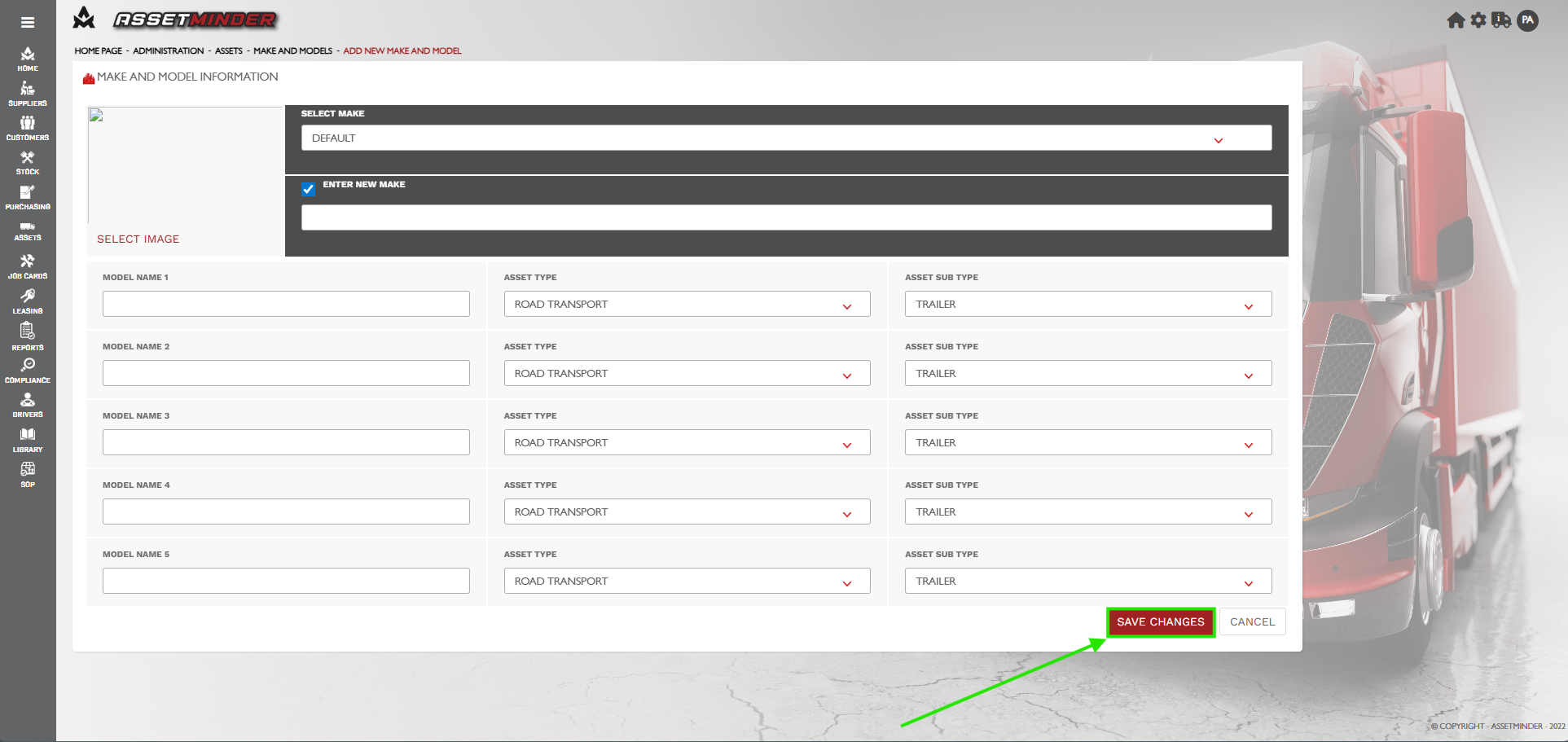Expand the Select Make dropdown
The image size is (1568, 742).
click(x=786, y=138)
